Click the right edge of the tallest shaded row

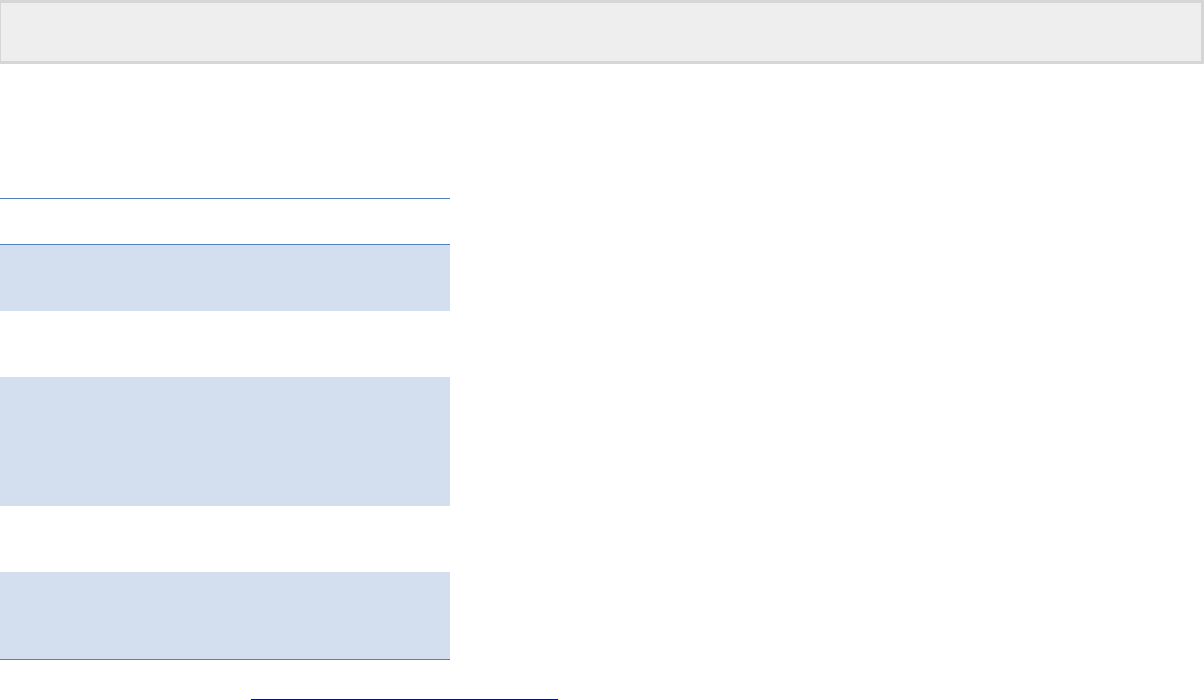(444, 441)
